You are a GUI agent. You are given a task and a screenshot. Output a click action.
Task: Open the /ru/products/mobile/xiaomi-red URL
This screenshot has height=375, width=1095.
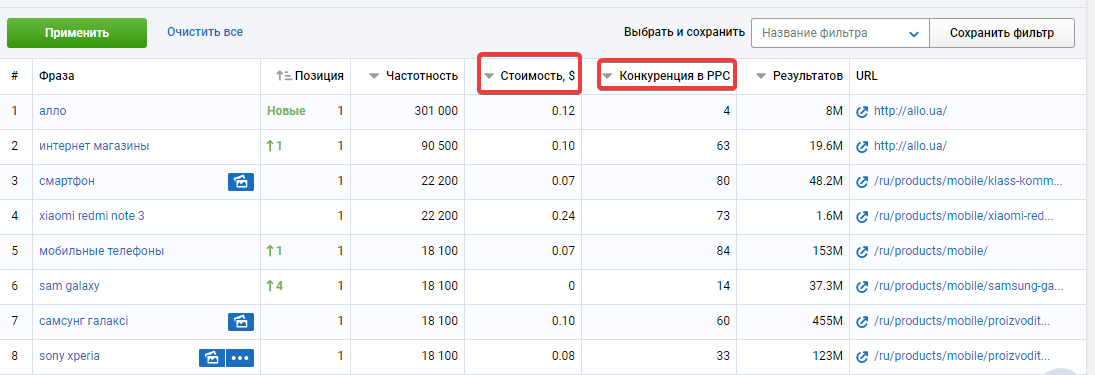[x=964, y=216]
